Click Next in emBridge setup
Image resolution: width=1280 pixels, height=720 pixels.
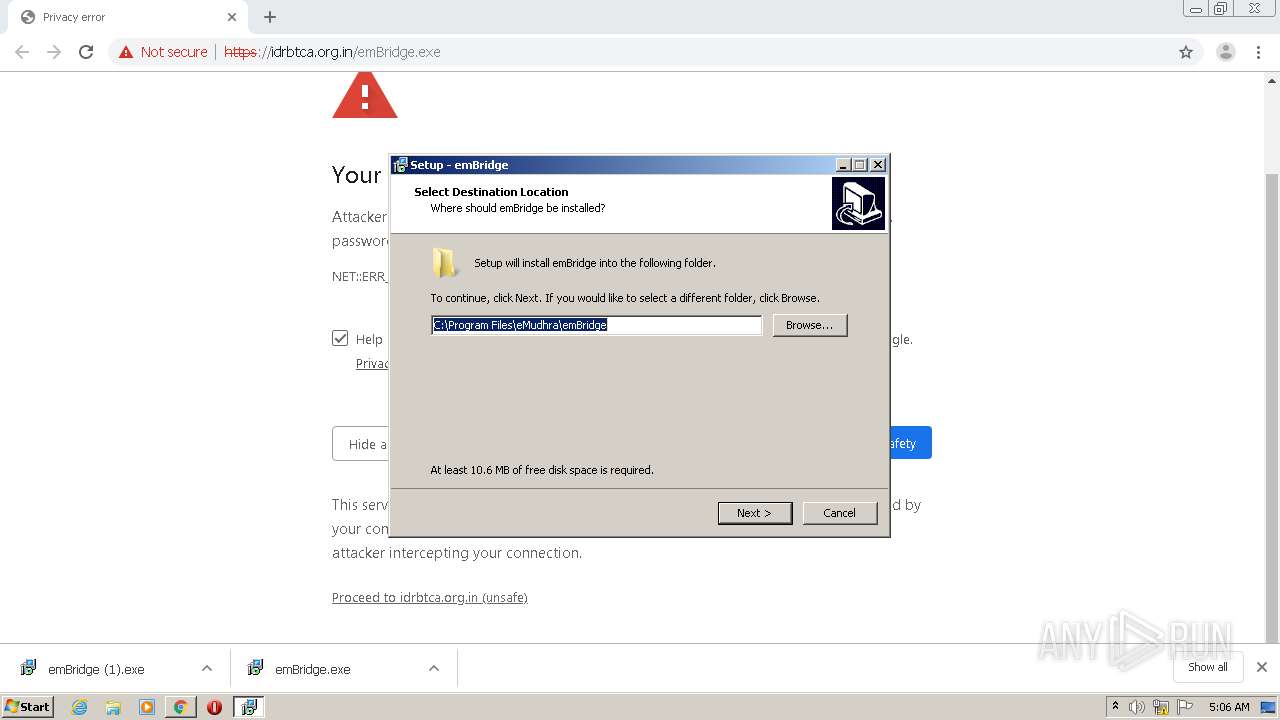[755, 513]
